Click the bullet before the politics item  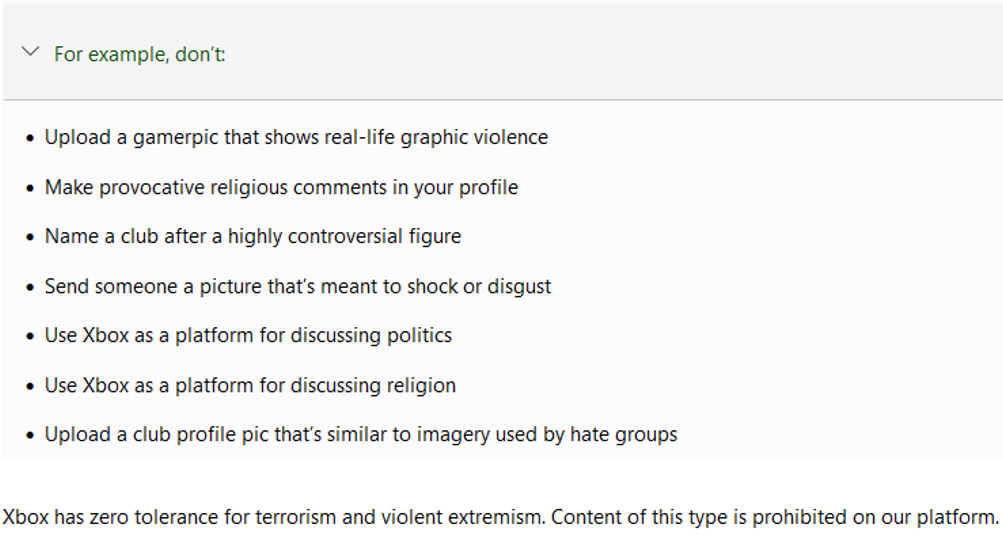31,337
